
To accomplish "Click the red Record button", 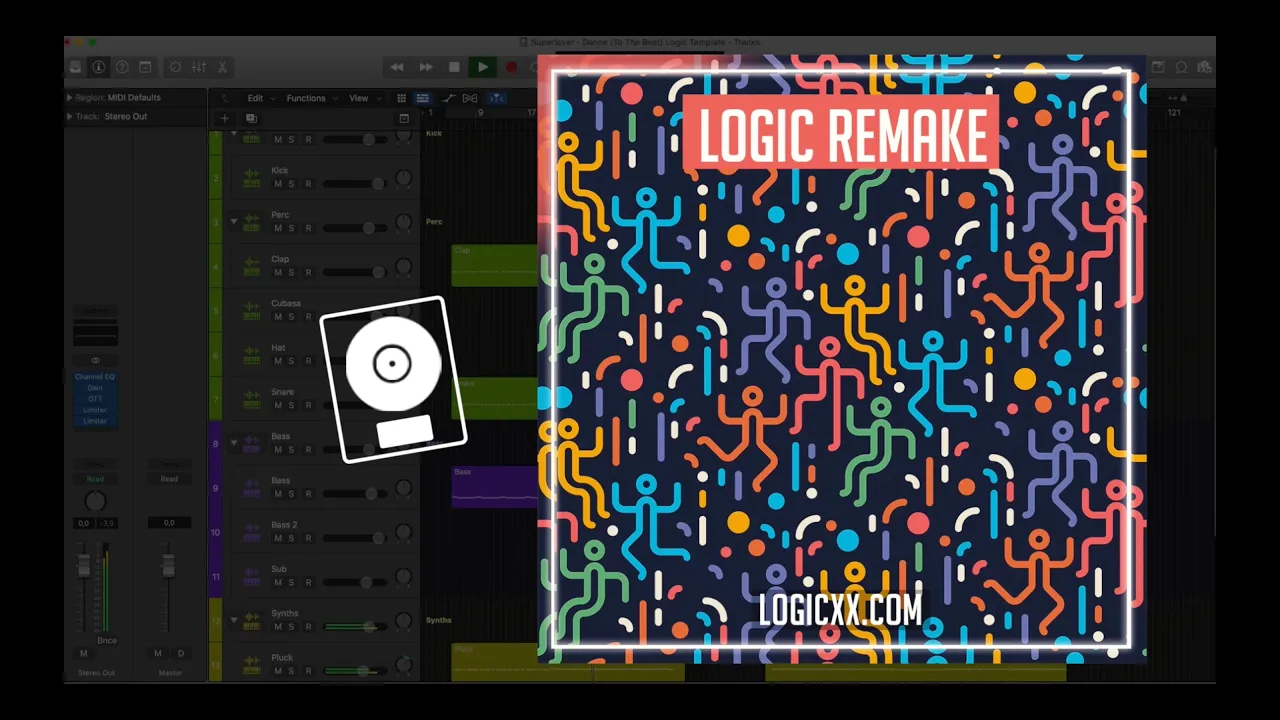I will click(511, 67).
